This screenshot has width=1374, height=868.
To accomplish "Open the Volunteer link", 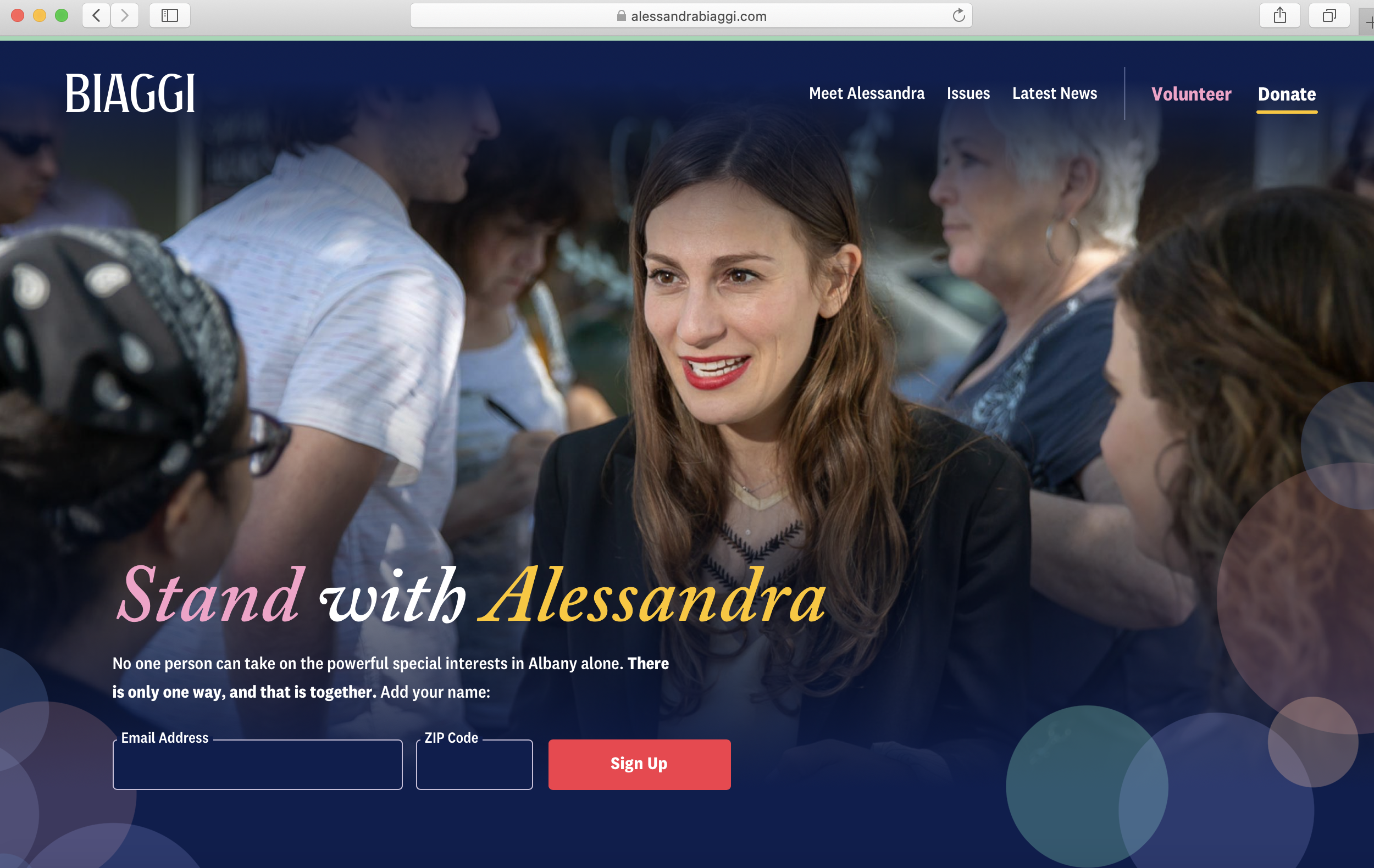I will click(x=1192, y=94).
